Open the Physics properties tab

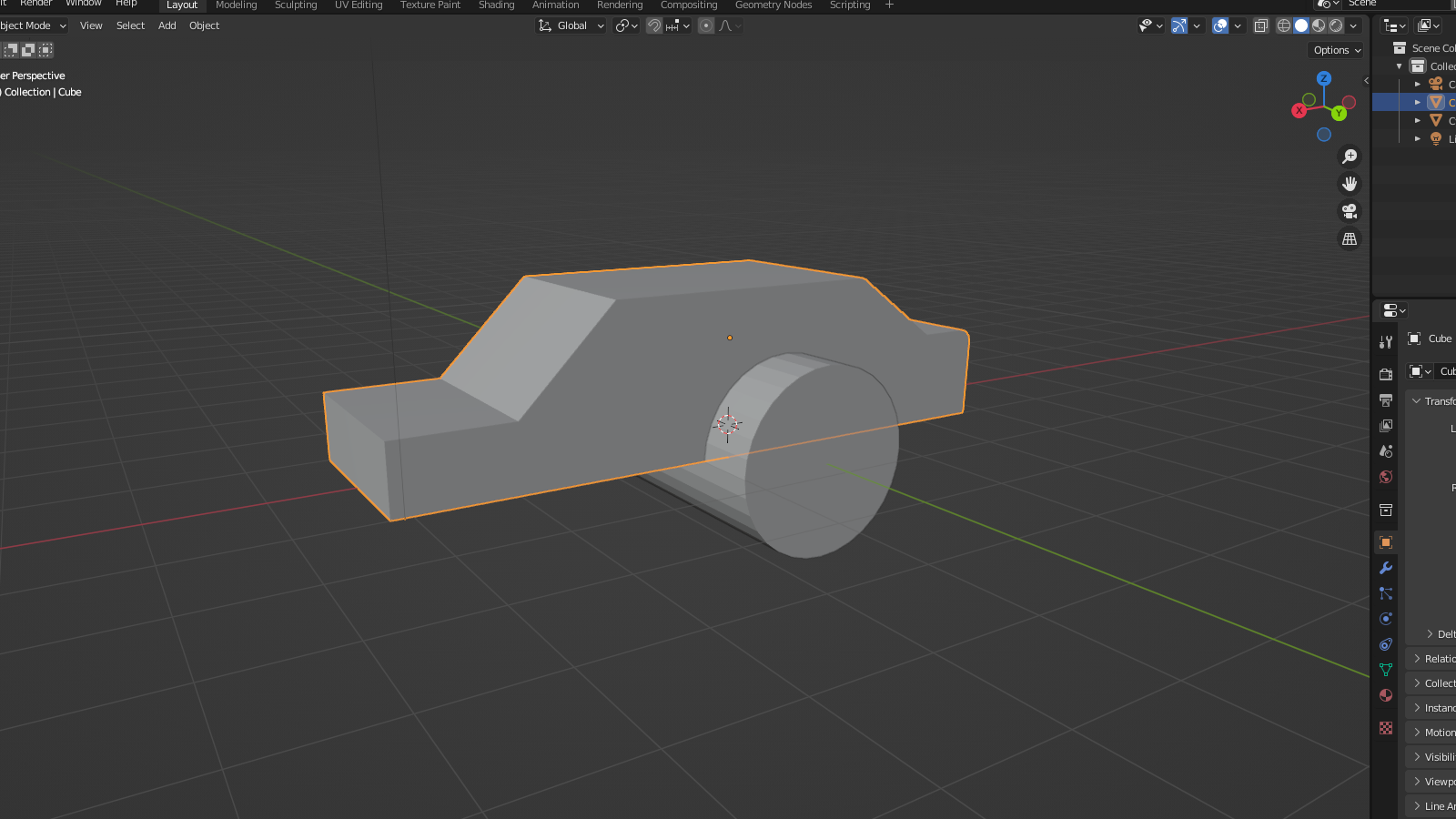pos(1386,619)
